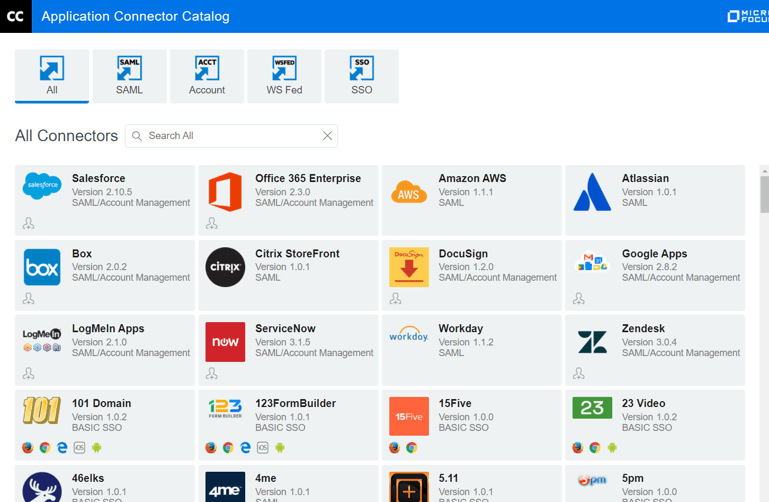This screenshot has width=769, height=502.
Task: Click the Atlassian logo icon
Action: tap(592, 192)
